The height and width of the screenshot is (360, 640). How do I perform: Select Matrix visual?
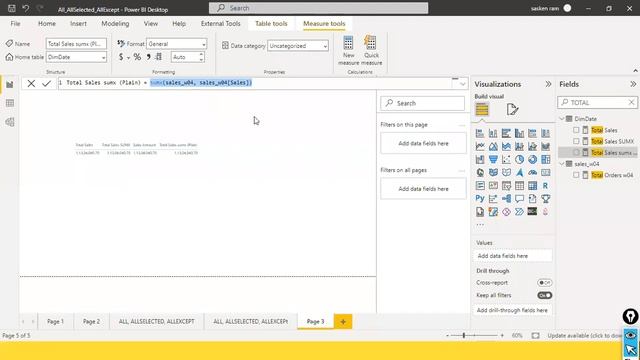click(x=532, y=186)
